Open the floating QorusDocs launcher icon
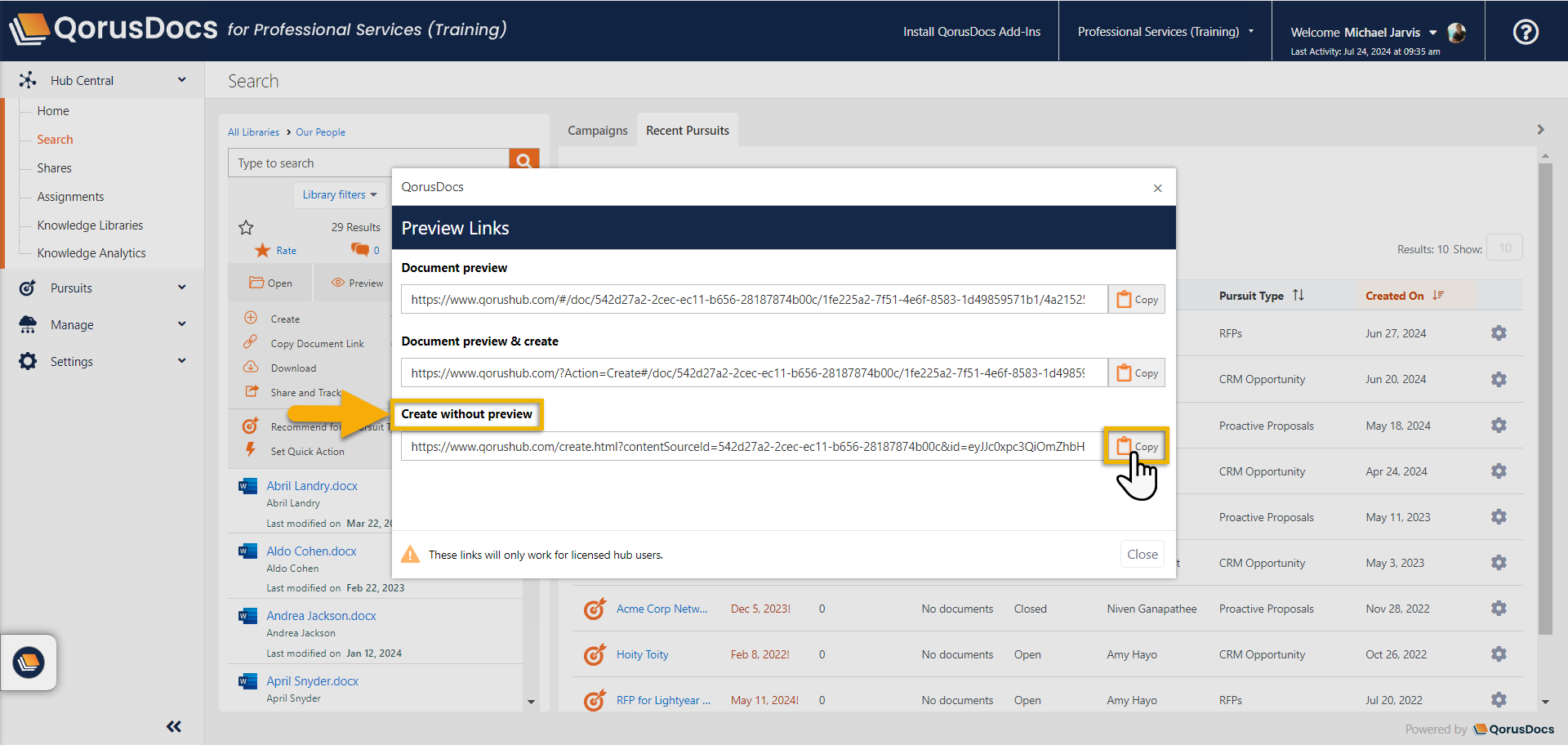This screenshot has width=1568, height=745. click(x=29, y=662)
